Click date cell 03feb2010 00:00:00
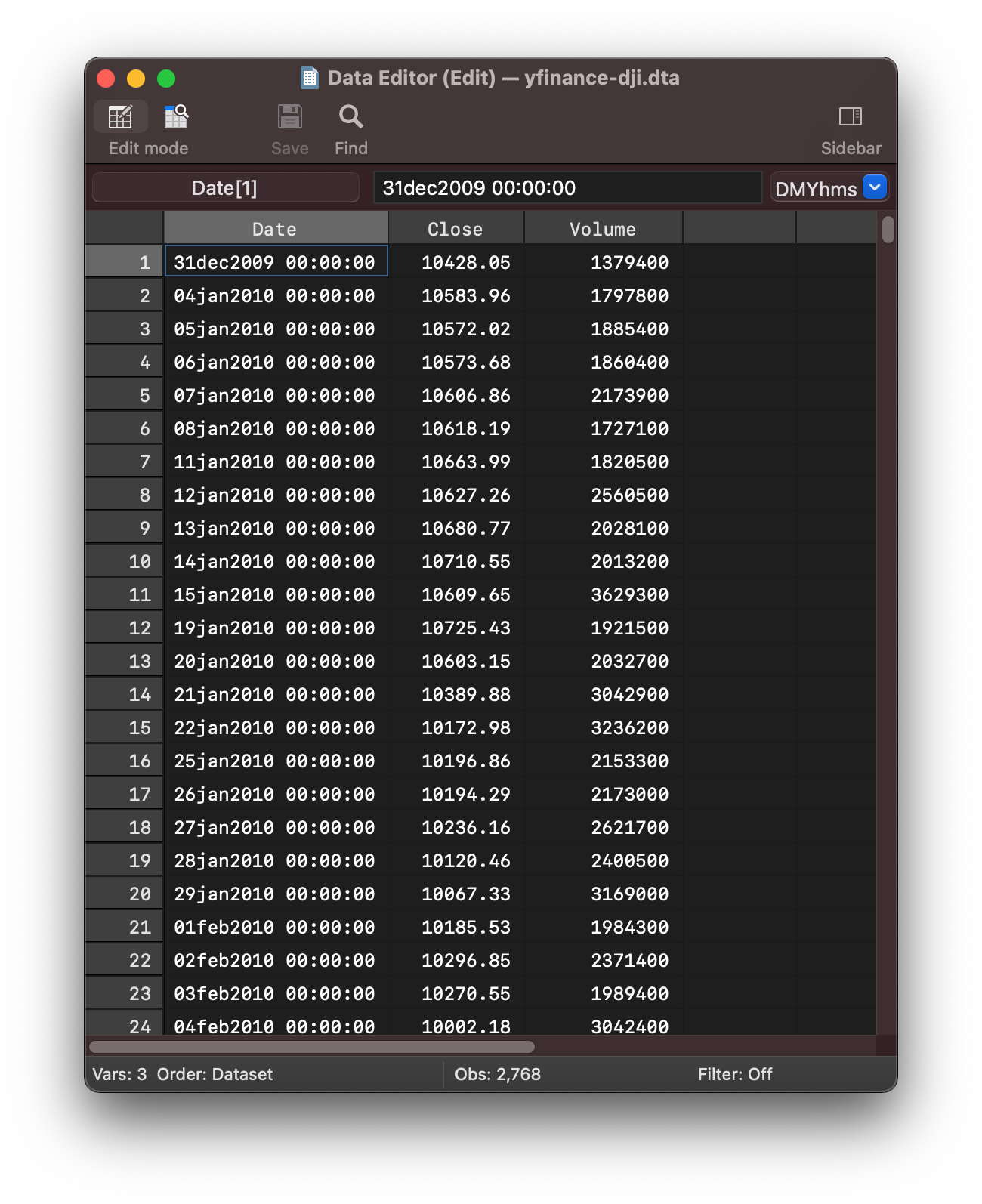This screenshot has height=1204, width=982. click(276, 993)
